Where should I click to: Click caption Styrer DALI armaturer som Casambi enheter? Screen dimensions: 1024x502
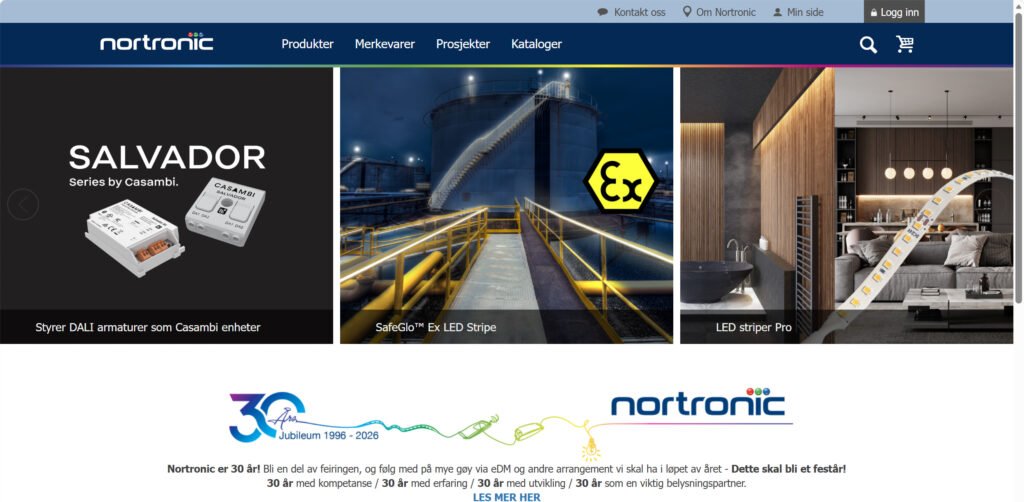pyautogui.click(x=148, y=327)
